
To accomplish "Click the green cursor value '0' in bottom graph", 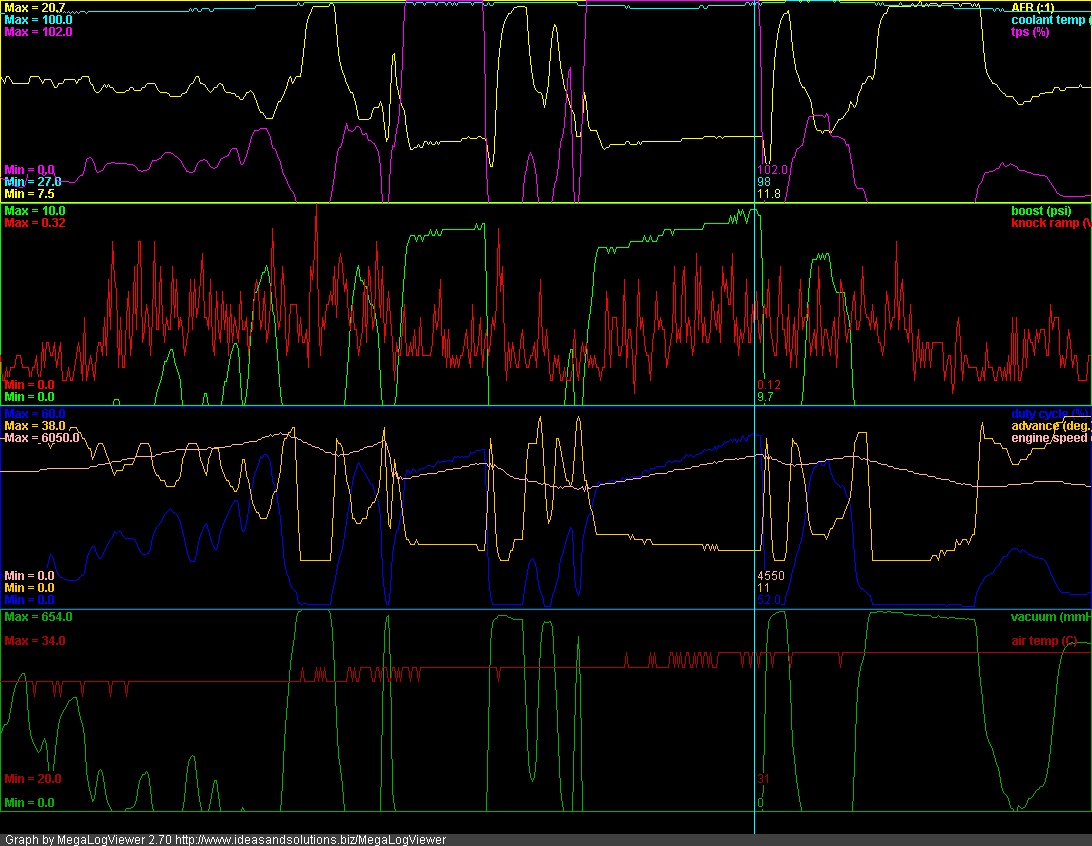I will (x=760, y=803).
